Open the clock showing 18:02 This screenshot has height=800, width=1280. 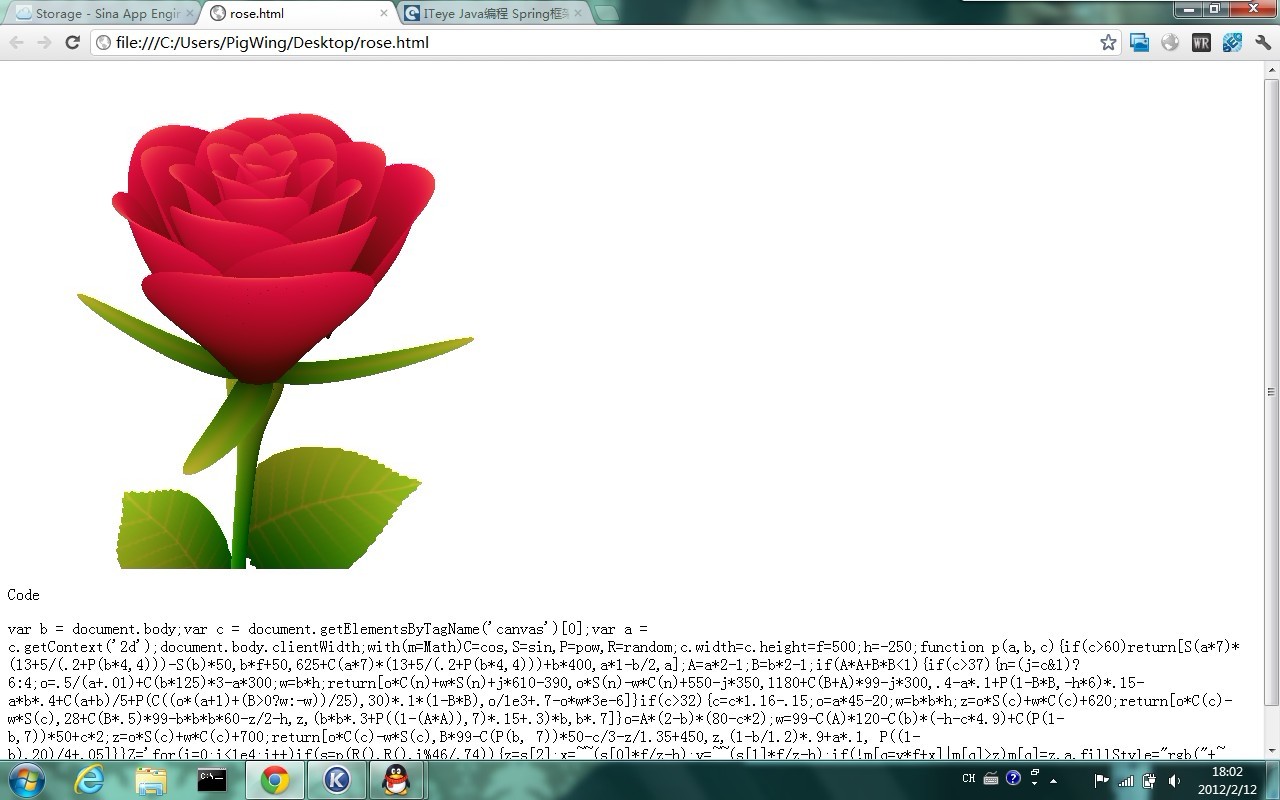(x=1227, y=780)
